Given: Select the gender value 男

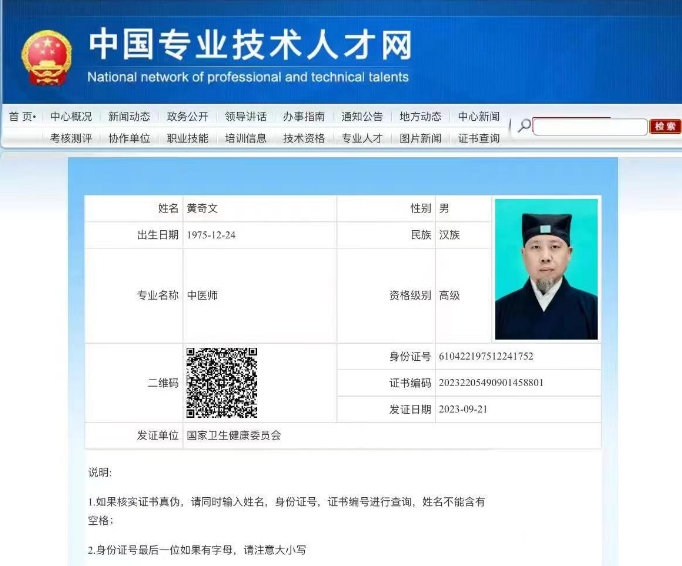Looking at the screenshot, I should (x=444, y=208).
